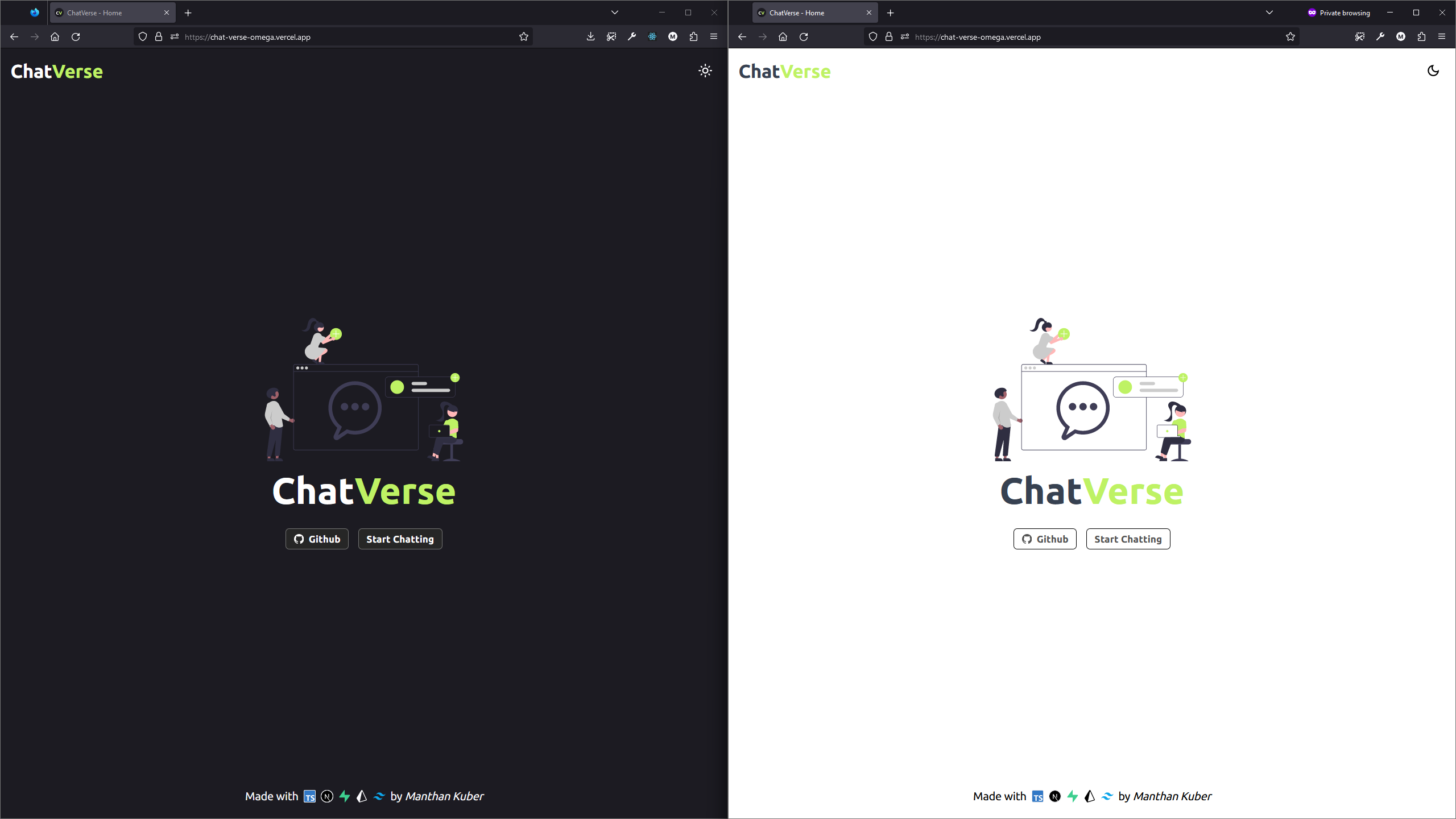Toggle private browsing indicator icon

(1311, 12)
